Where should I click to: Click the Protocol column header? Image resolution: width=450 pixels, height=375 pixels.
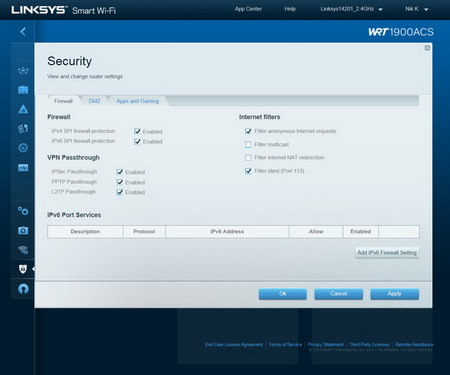[144, 231]
